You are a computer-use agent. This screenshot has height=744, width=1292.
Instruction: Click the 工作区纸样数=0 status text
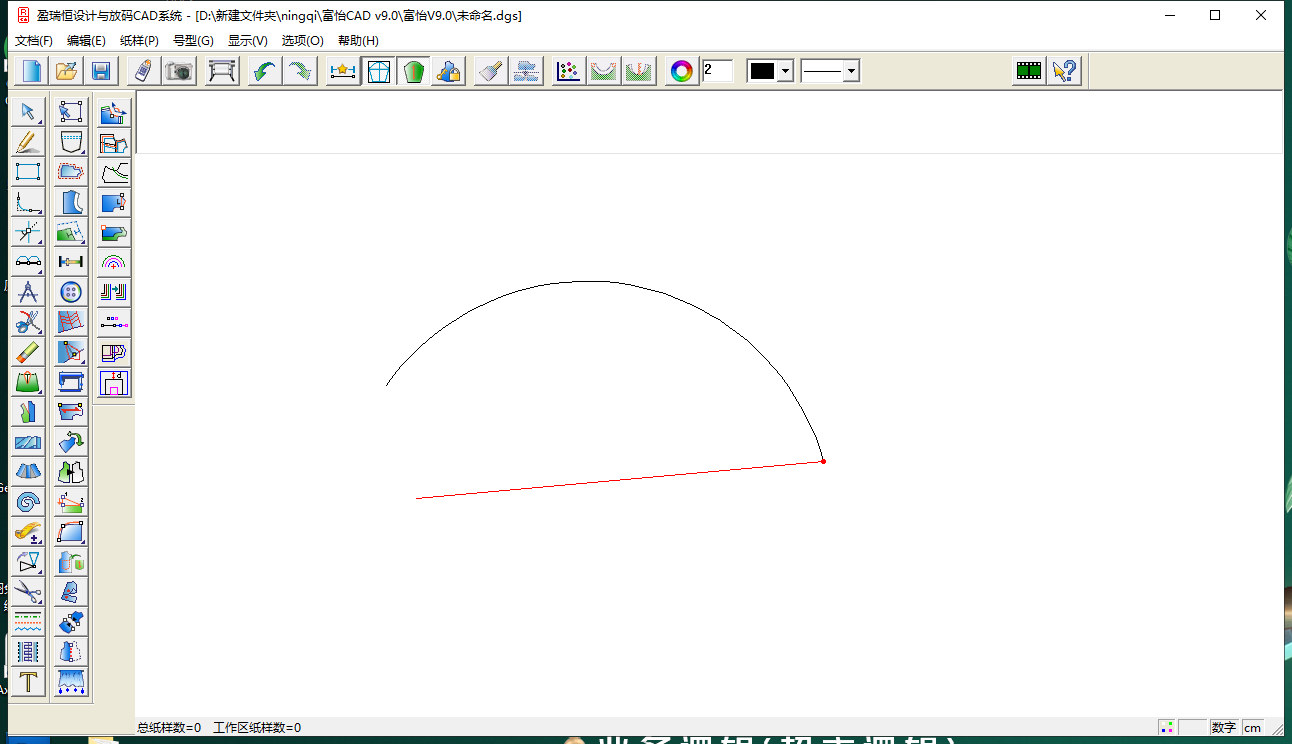point(257,728)
